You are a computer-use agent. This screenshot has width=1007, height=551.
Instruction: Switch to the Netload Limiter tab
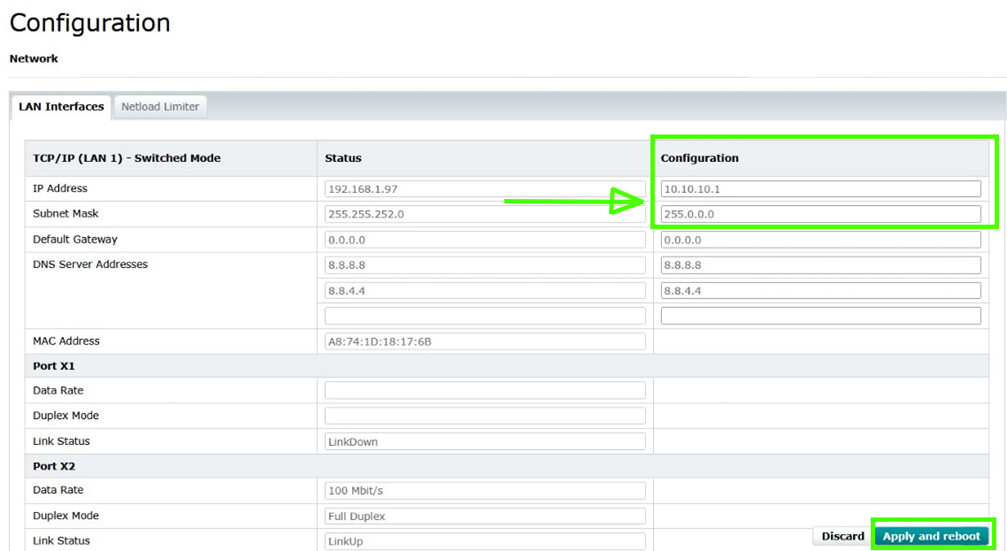click(x=160, y=107)
